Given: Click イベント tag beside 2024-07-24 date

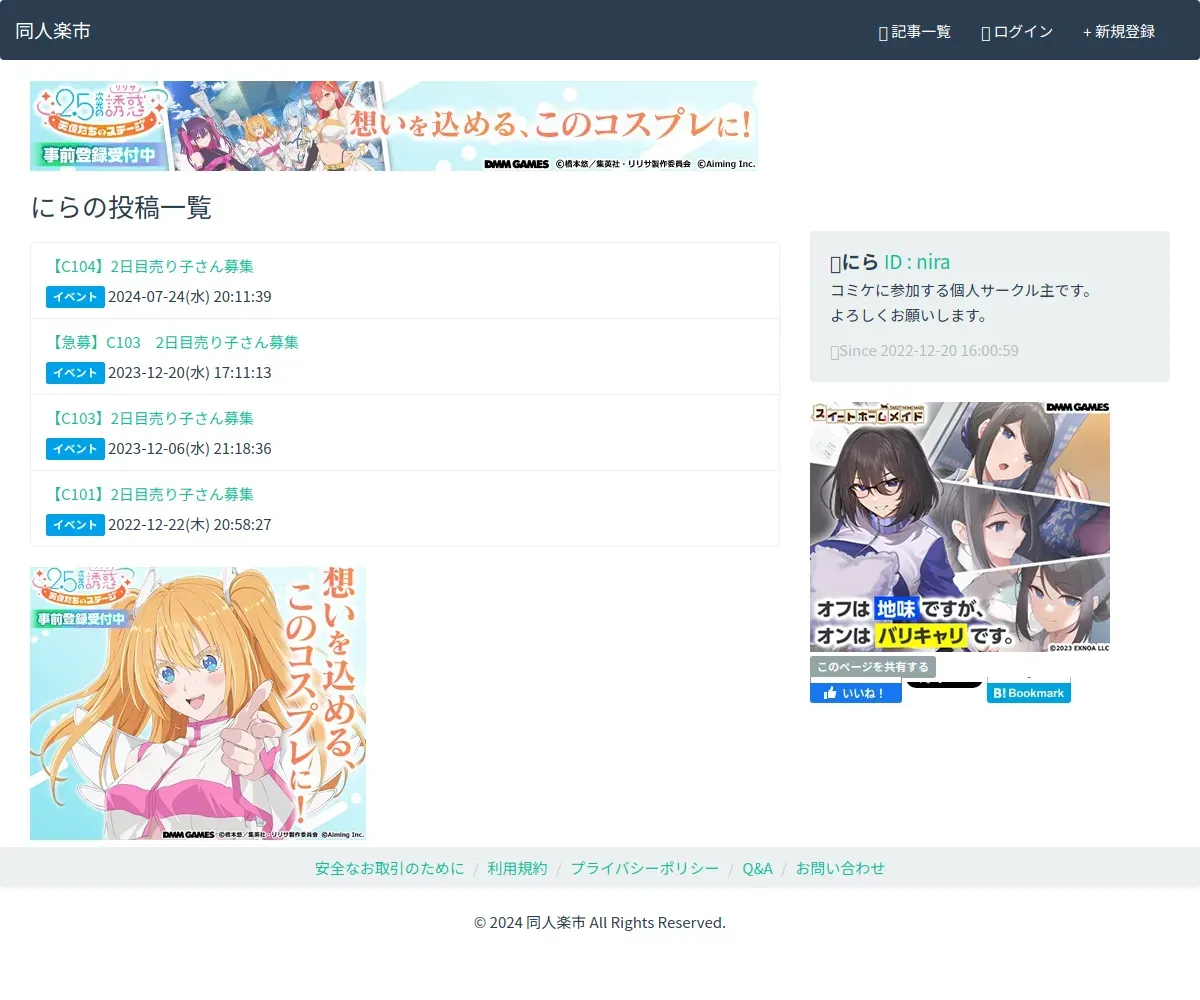Looking at the screenshot, I should pos(75,297).
